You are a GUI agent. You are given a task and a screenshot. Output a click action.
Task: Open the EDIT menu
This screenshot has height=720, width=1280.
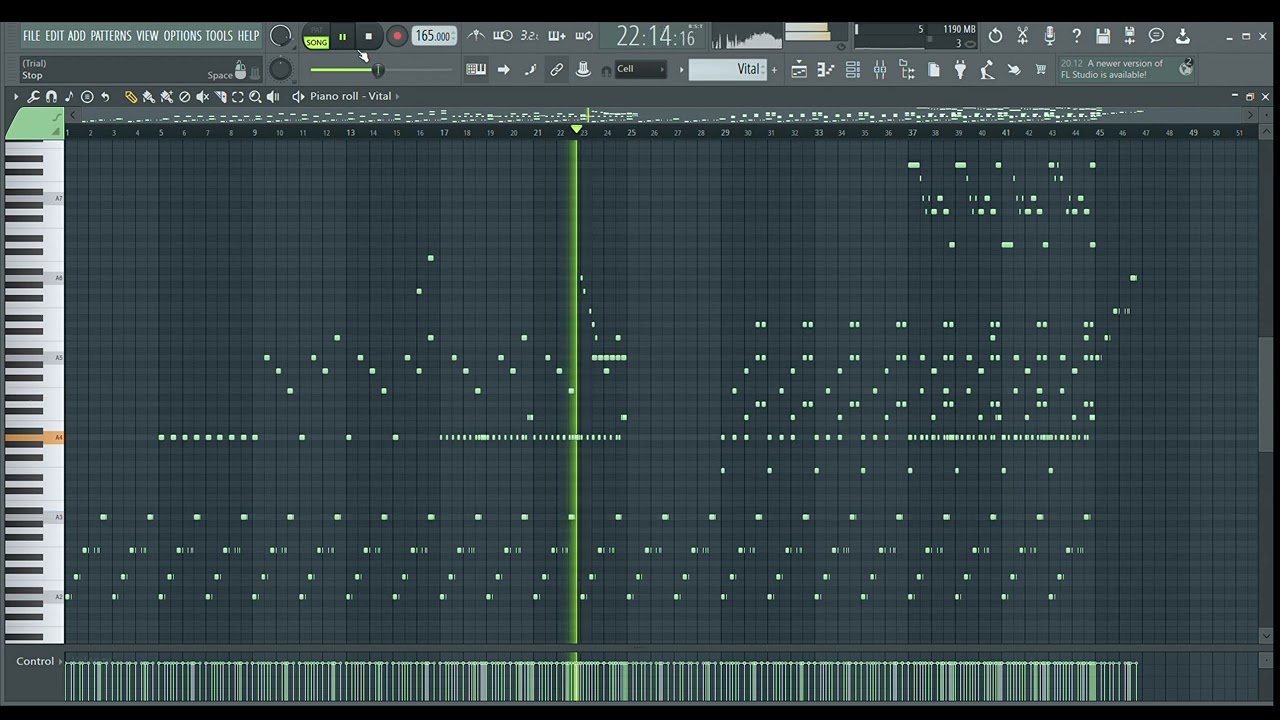pos(53,36)
